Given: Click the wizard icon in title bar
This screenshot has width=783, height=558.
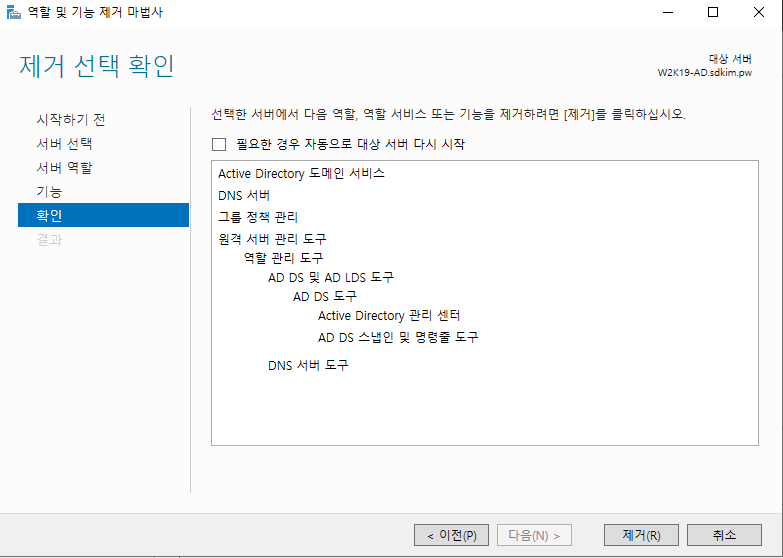Looking at the screenshot, I should click(13, 12).
